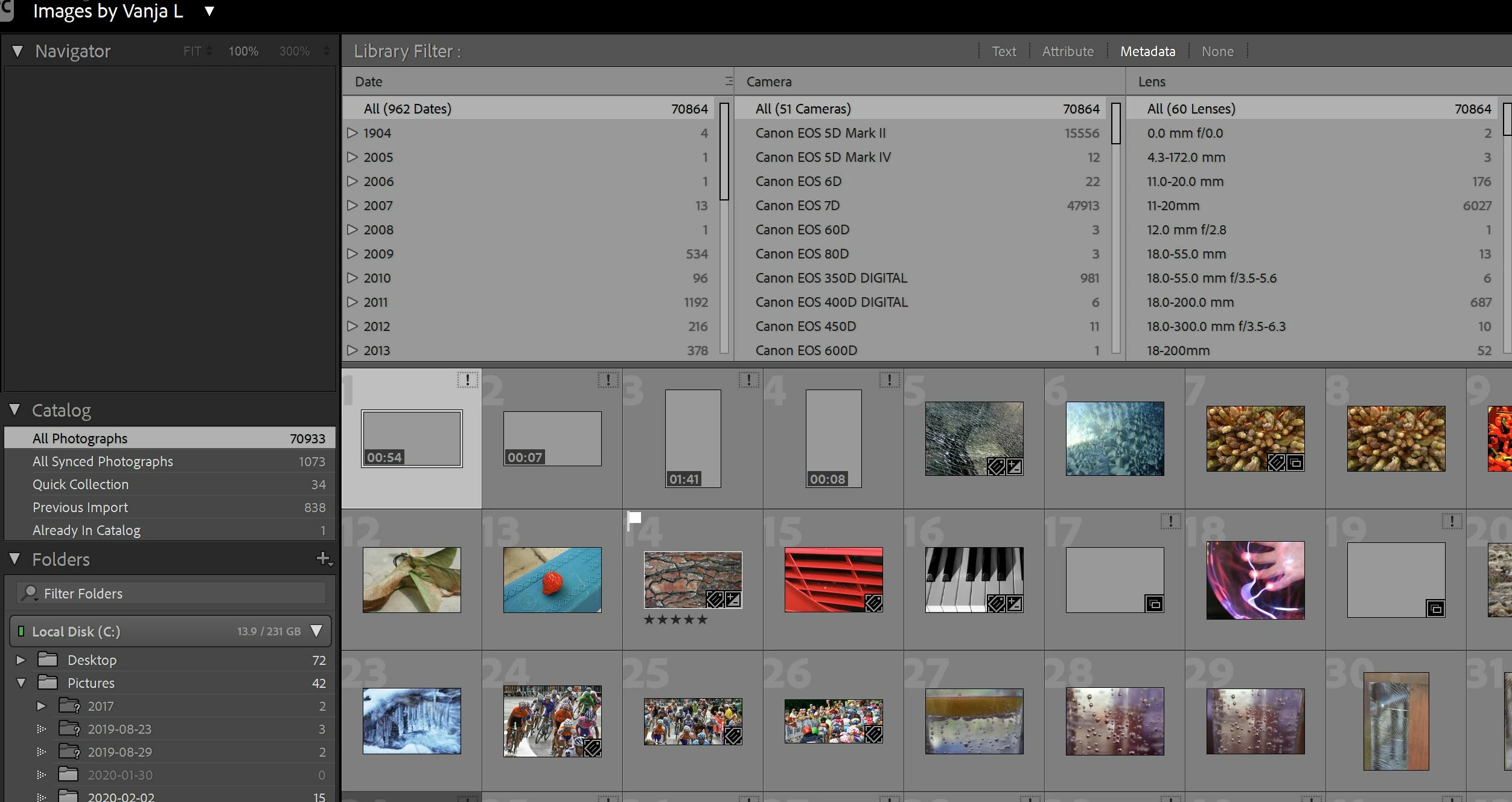
Task: Expand the Desktop folder
Action: [21, 660]
